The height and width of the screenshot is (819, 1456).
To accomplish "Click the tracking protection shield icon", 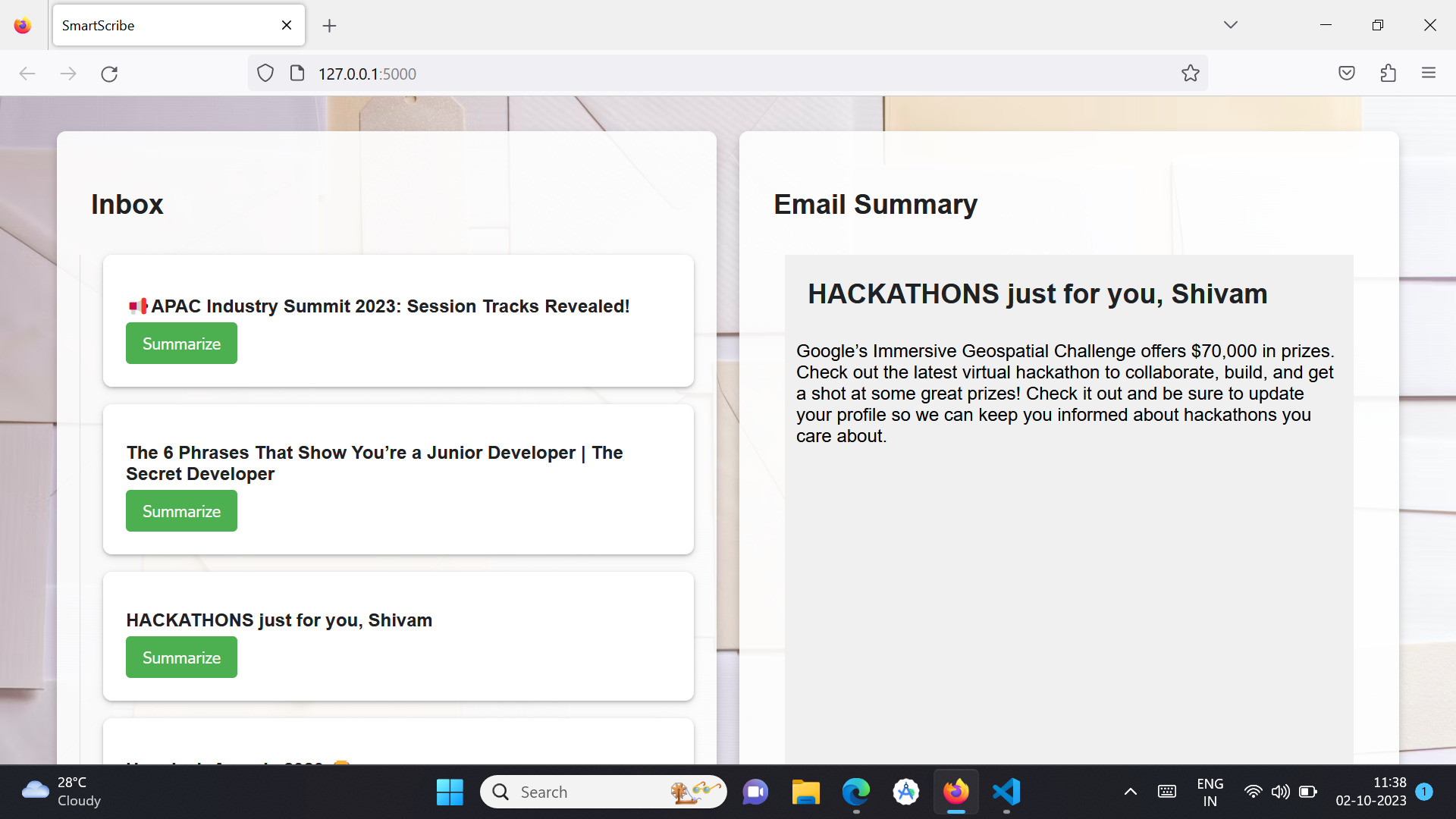I will pyautogui.click(x=265, y=74).
